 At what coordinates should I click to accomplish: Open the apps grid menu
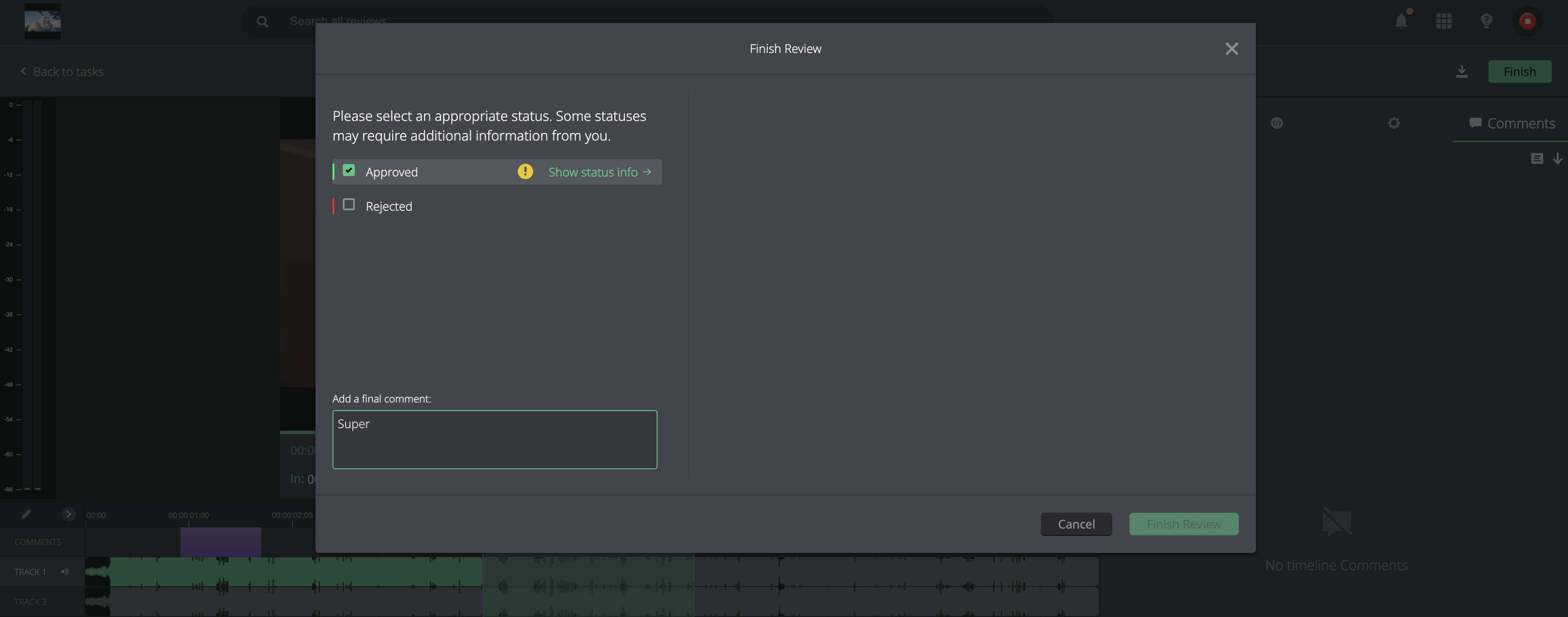click(1444, 21)
